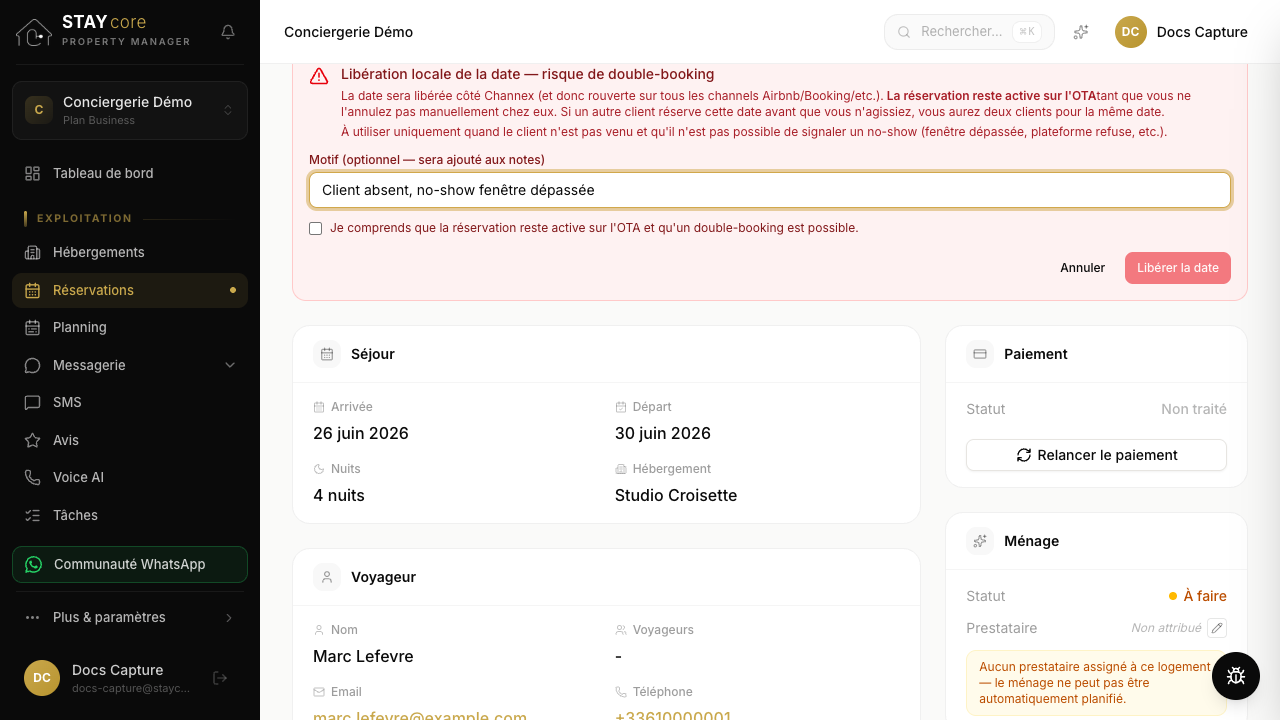Edit the cleaning provider with the pencil icon
The width and height of the screenshot is (1280, 720).
pos(1216,628)
